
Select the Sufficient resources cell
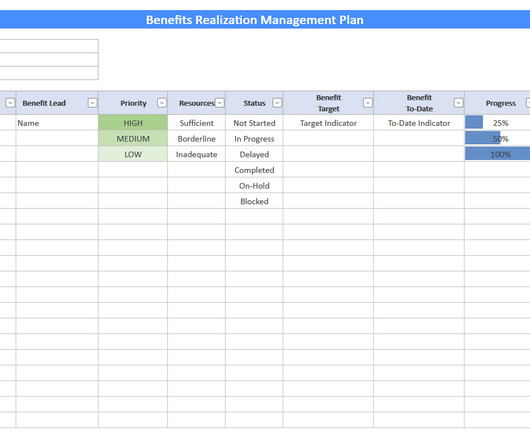(x=196, y=123)
